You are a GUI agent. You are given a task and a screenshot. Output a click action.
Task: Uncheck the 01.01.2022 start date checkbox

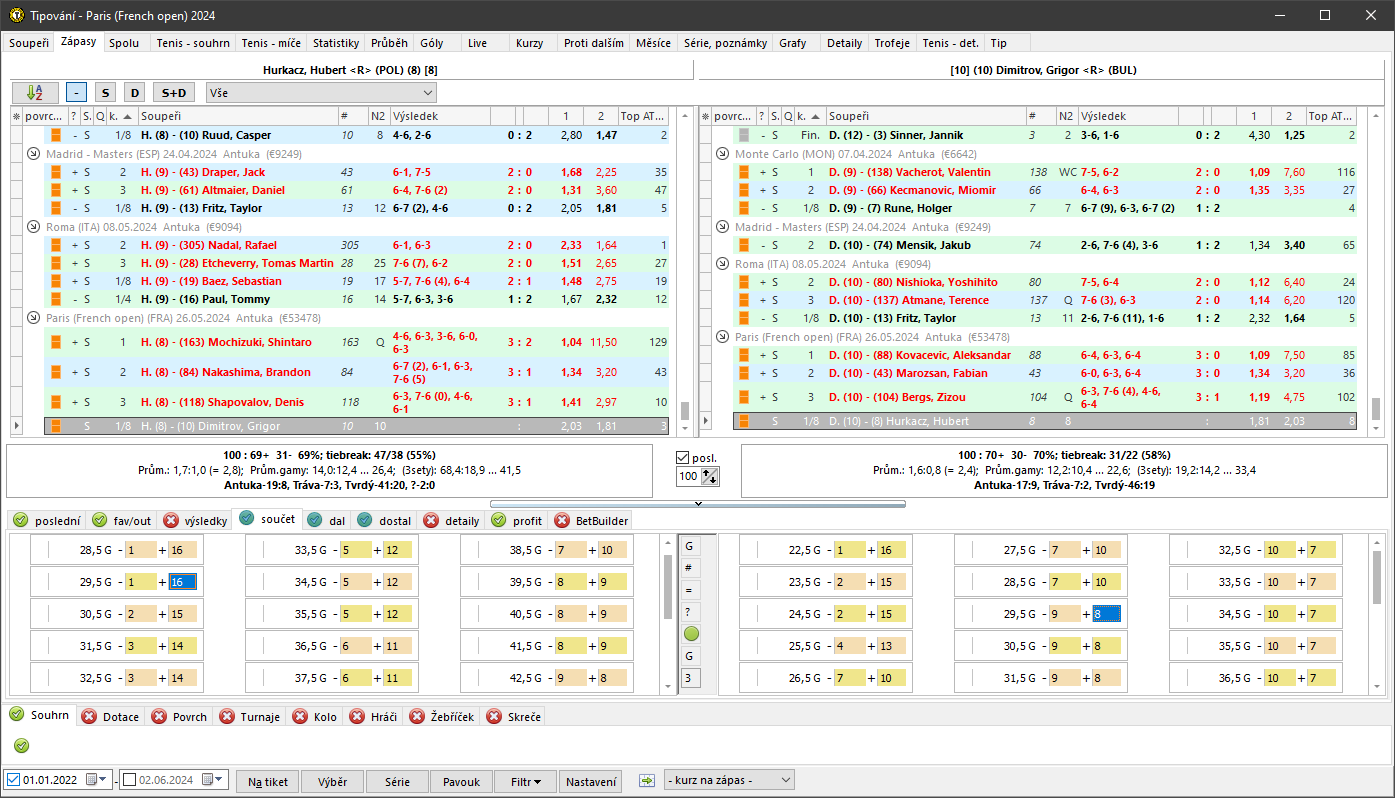click(x=13, y=780)
